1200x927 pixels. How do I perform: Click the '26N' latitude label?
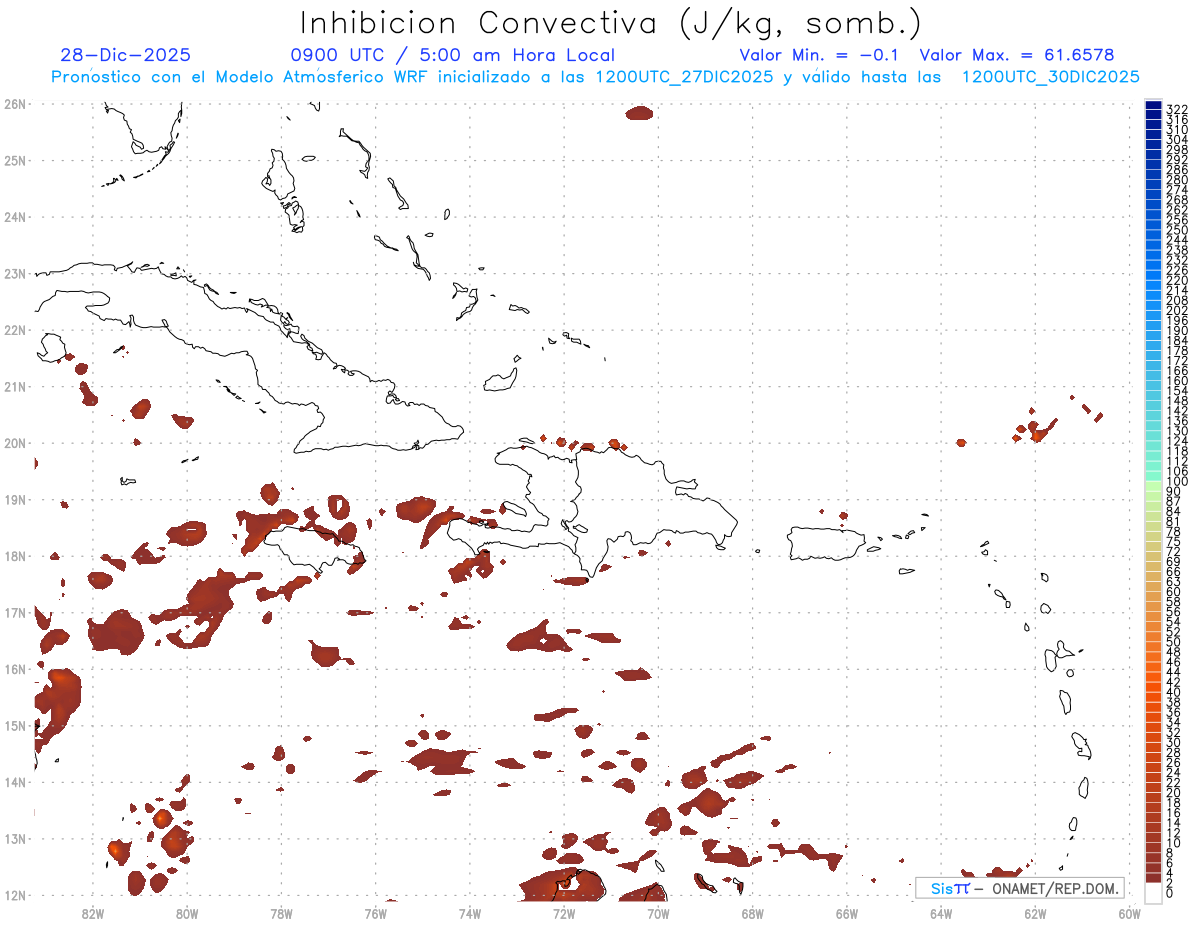(15, 104)
